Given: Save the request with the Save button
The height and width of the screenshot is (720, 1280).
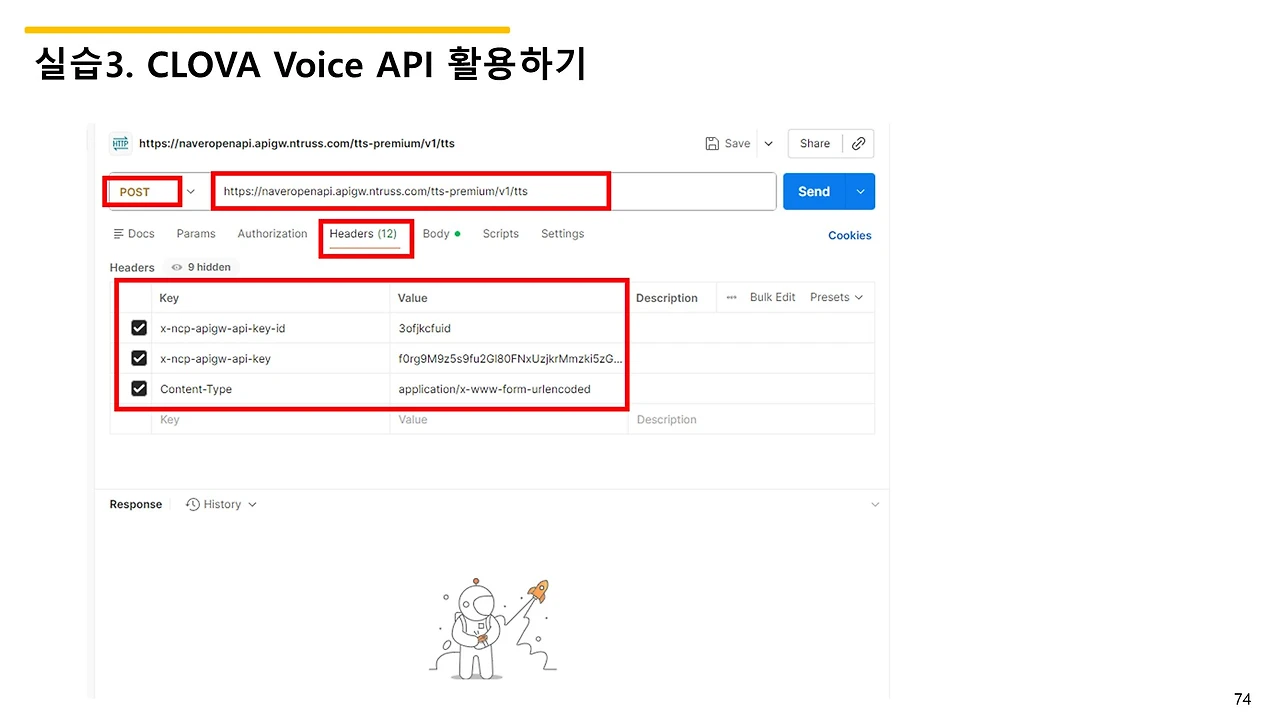Looking at the screenshot, I should click(728, 144).
